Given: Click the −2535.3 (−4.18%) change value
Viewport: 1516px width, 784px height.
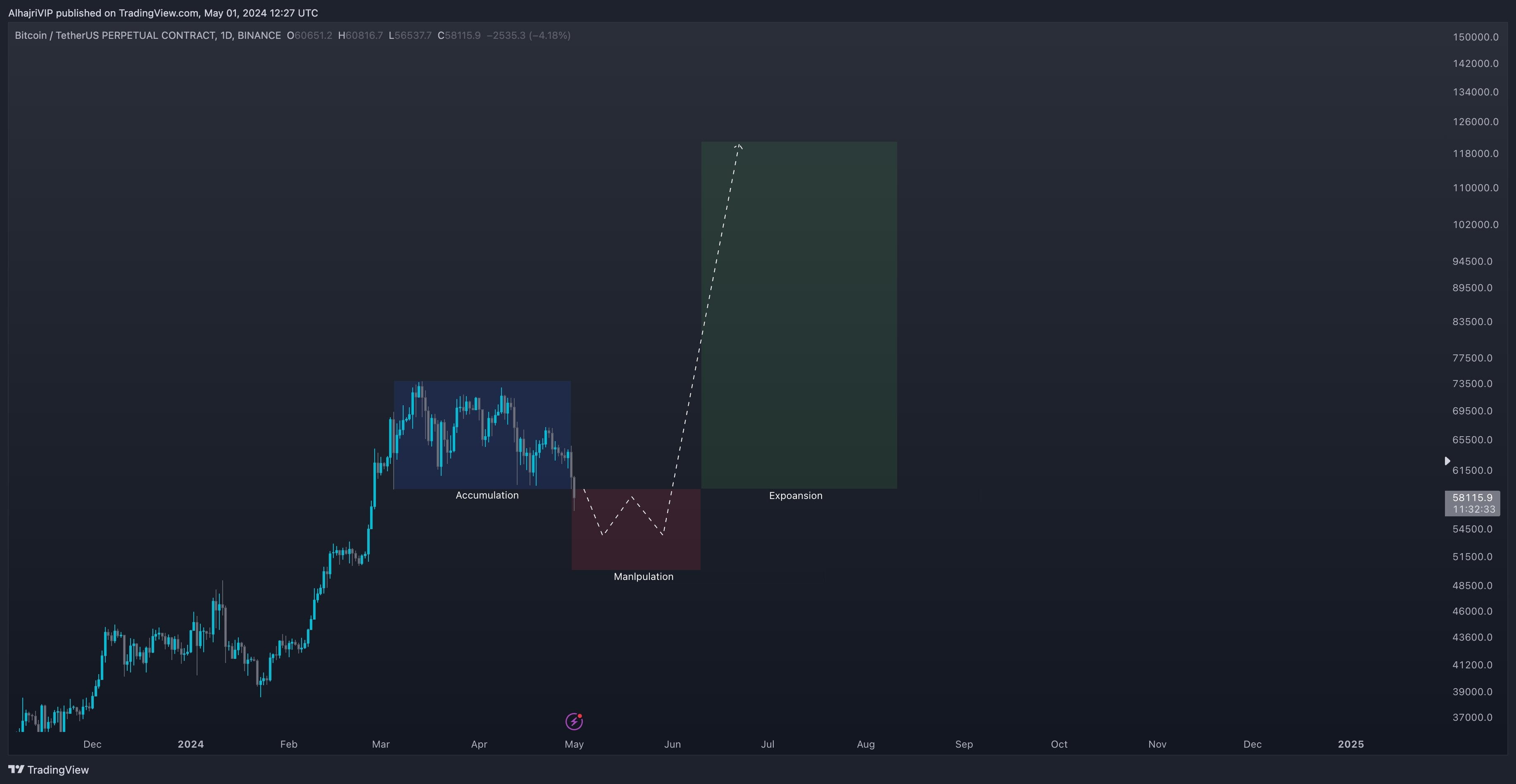Looking at the screenshot, I should 528,35.
